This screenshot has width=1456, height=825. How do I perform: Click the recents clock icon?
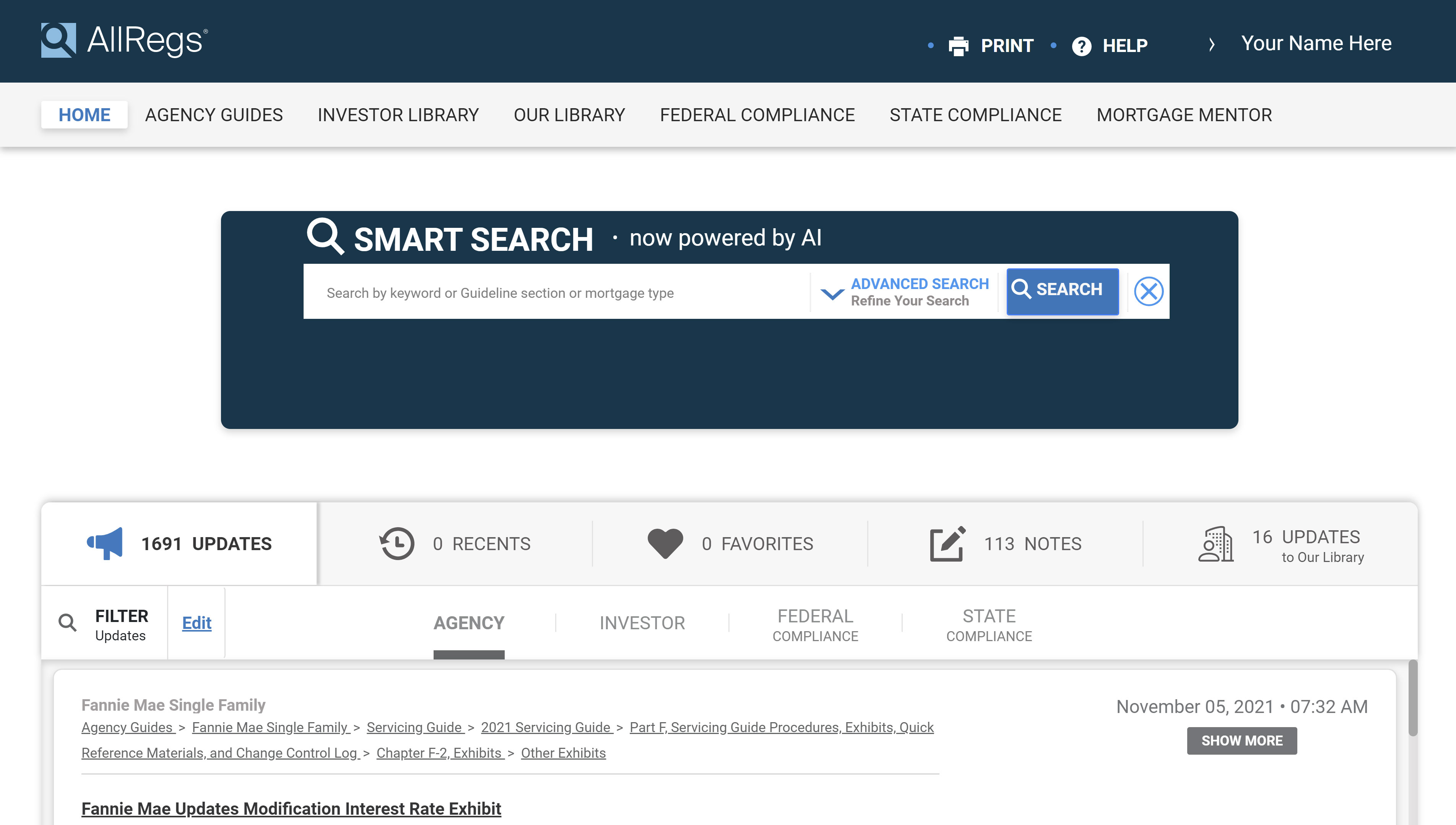pos(396,543)
